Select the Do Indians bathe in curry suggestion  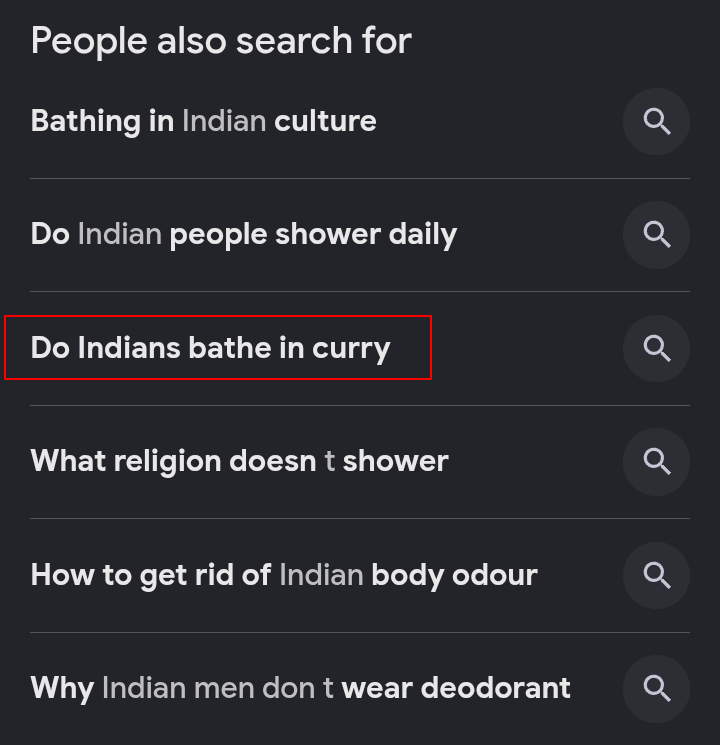click(x=210, y=348)
